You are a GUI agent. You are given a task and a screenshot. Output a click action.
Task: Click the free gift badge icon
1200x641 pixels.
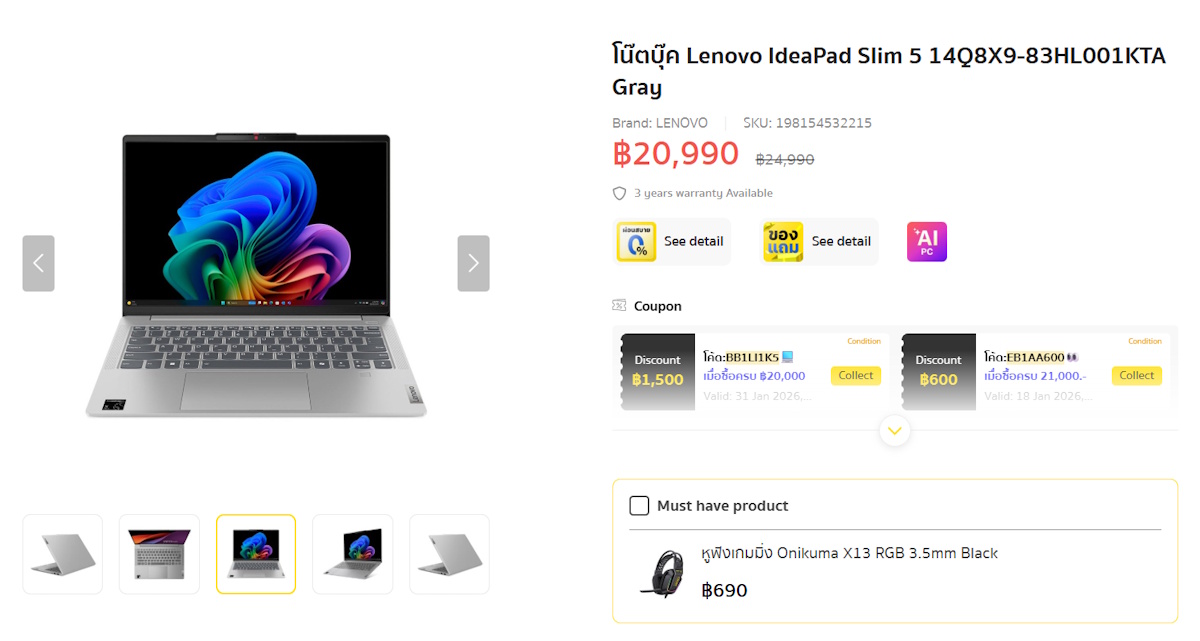pos(783,242)
